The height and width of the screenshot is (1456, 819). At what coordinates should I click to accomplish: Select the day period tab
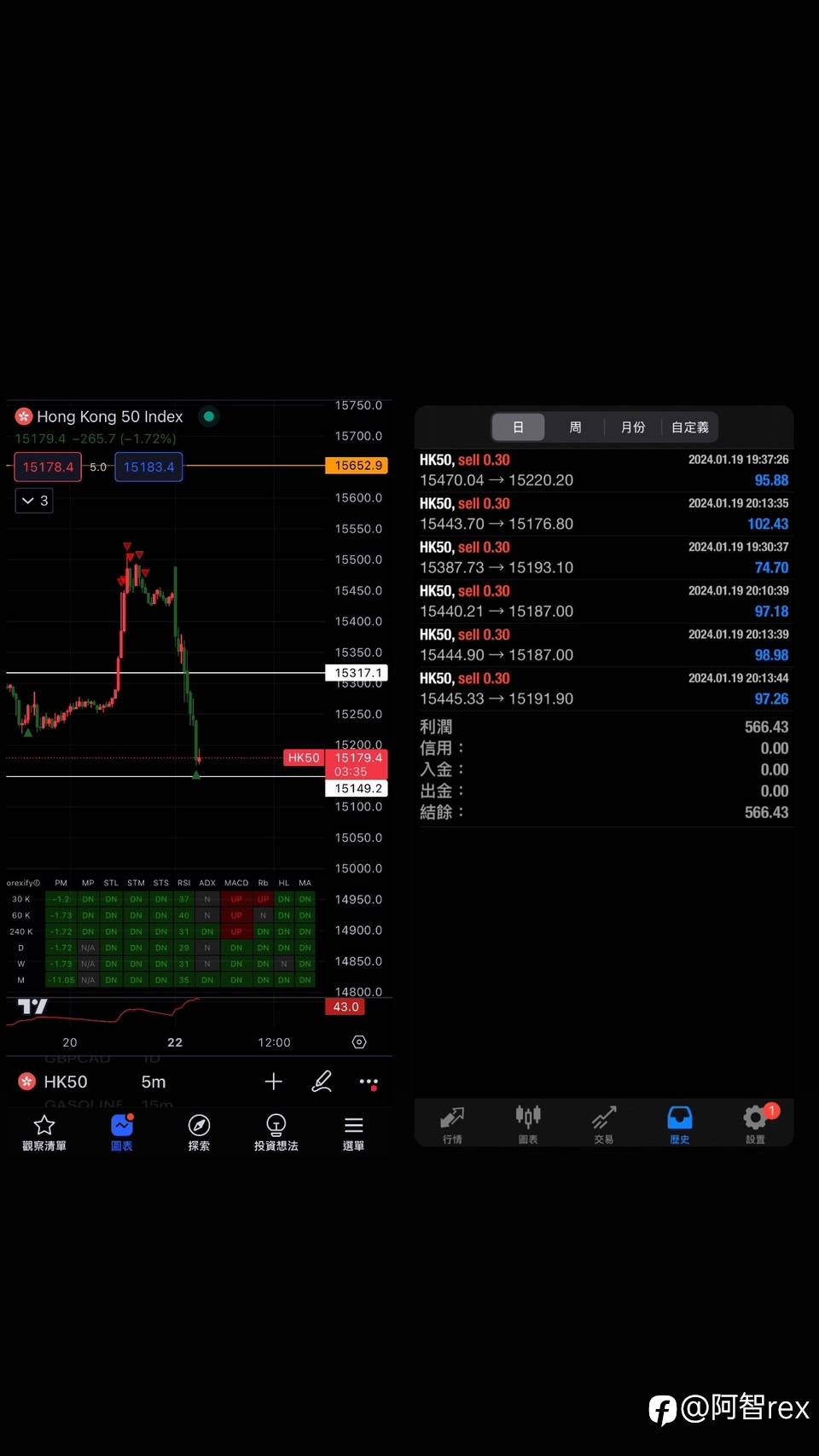pos(518,427)
